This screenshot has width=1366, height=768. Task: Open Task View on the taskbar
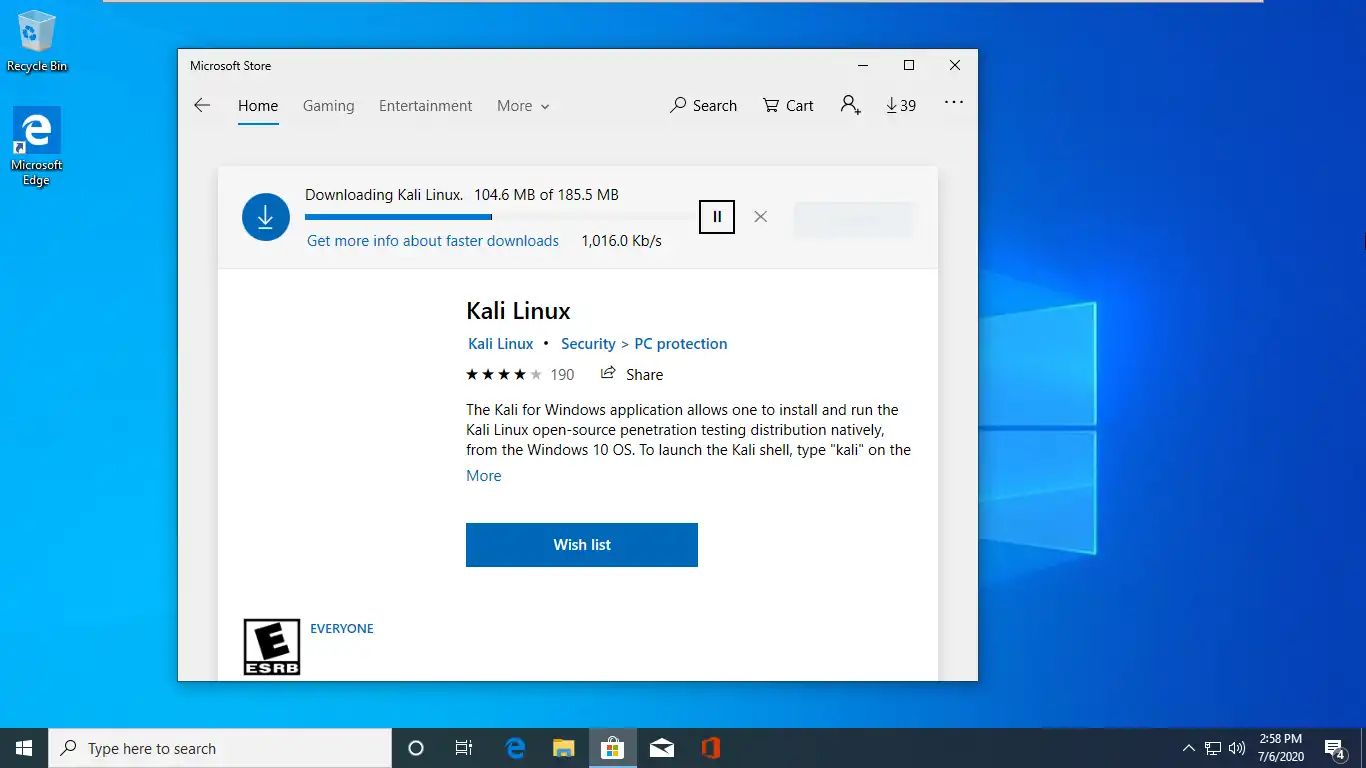coord(464,748)
